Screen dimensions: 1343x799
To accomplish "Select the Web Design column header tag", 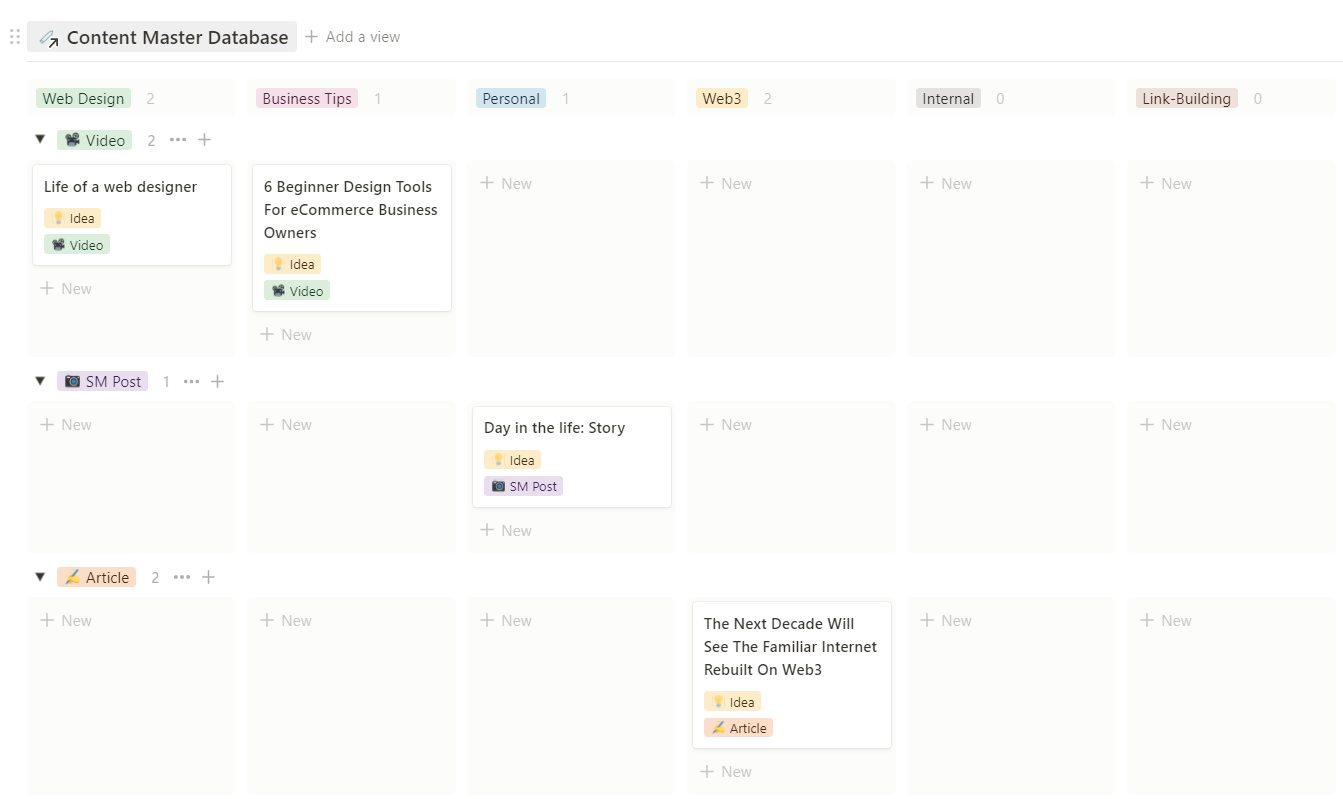I will (83, 98).
